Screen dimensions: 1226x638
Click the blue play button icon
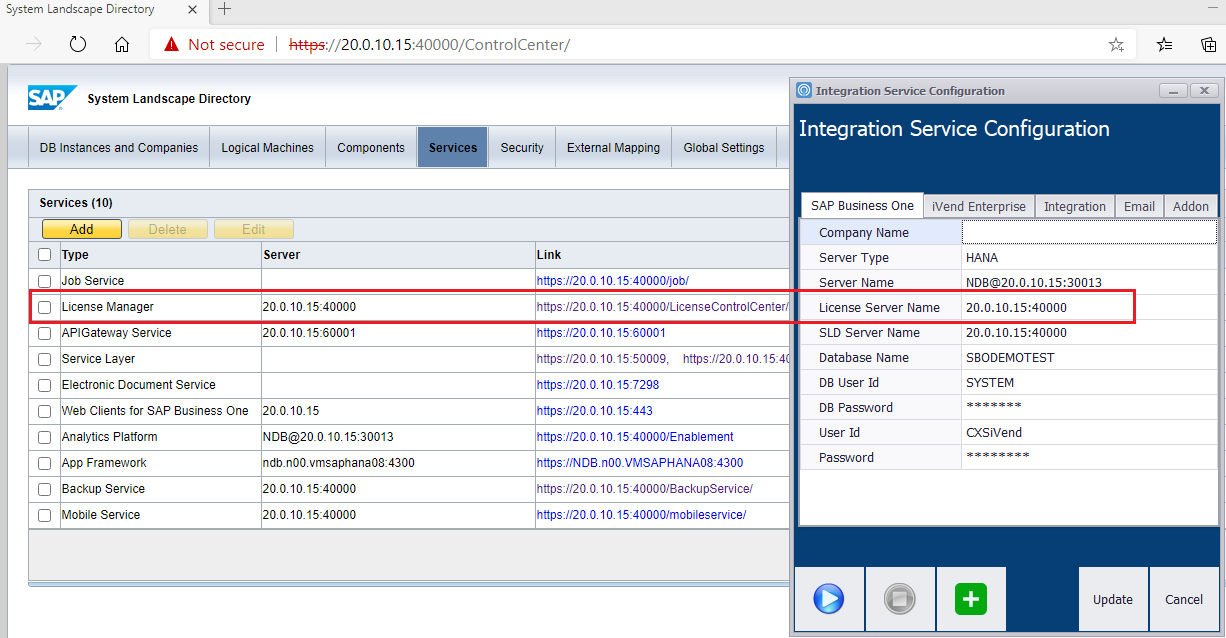[829, 599]
